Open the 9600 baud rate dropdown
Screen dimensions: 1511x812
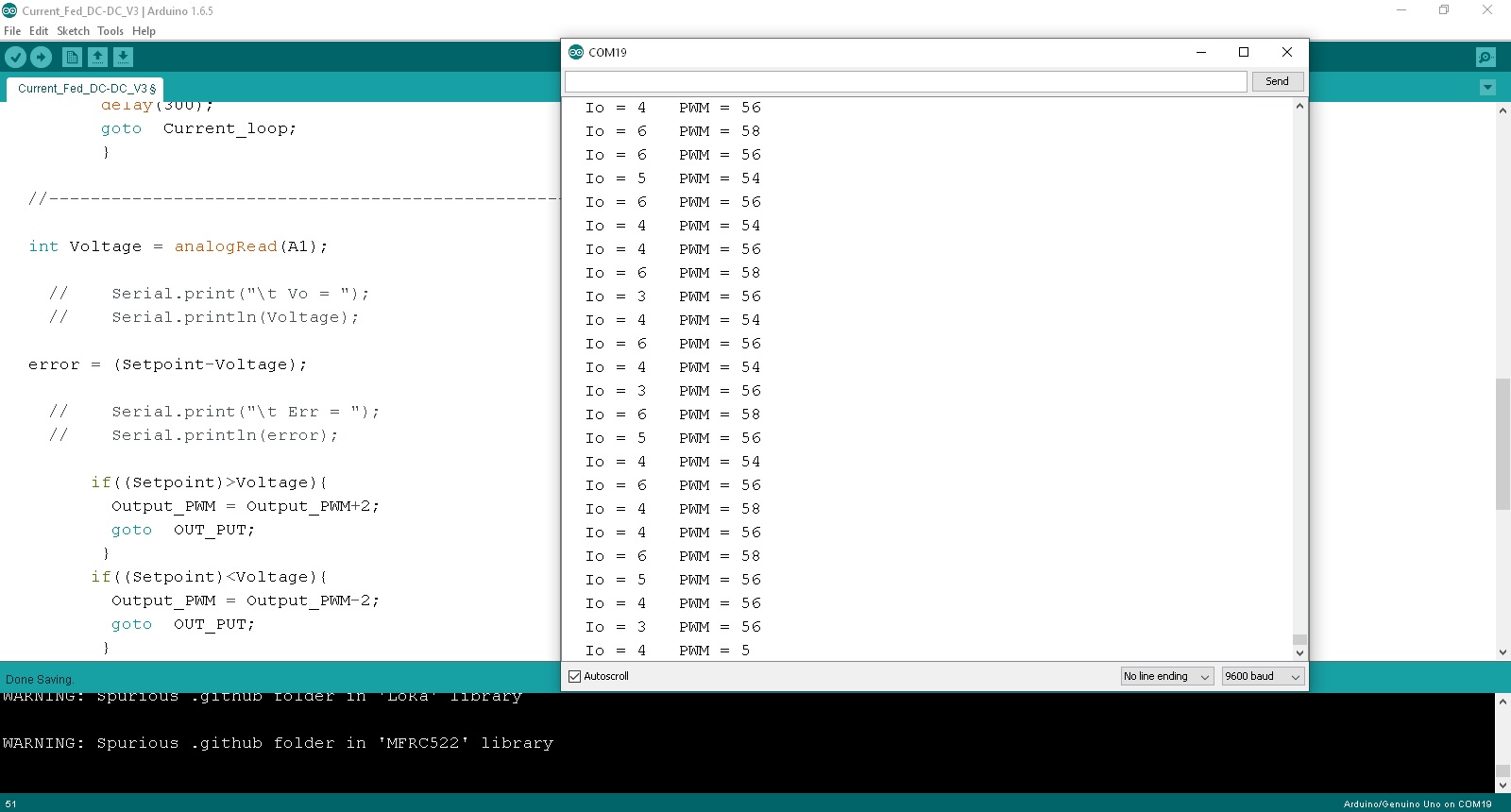click(1263, 676)
